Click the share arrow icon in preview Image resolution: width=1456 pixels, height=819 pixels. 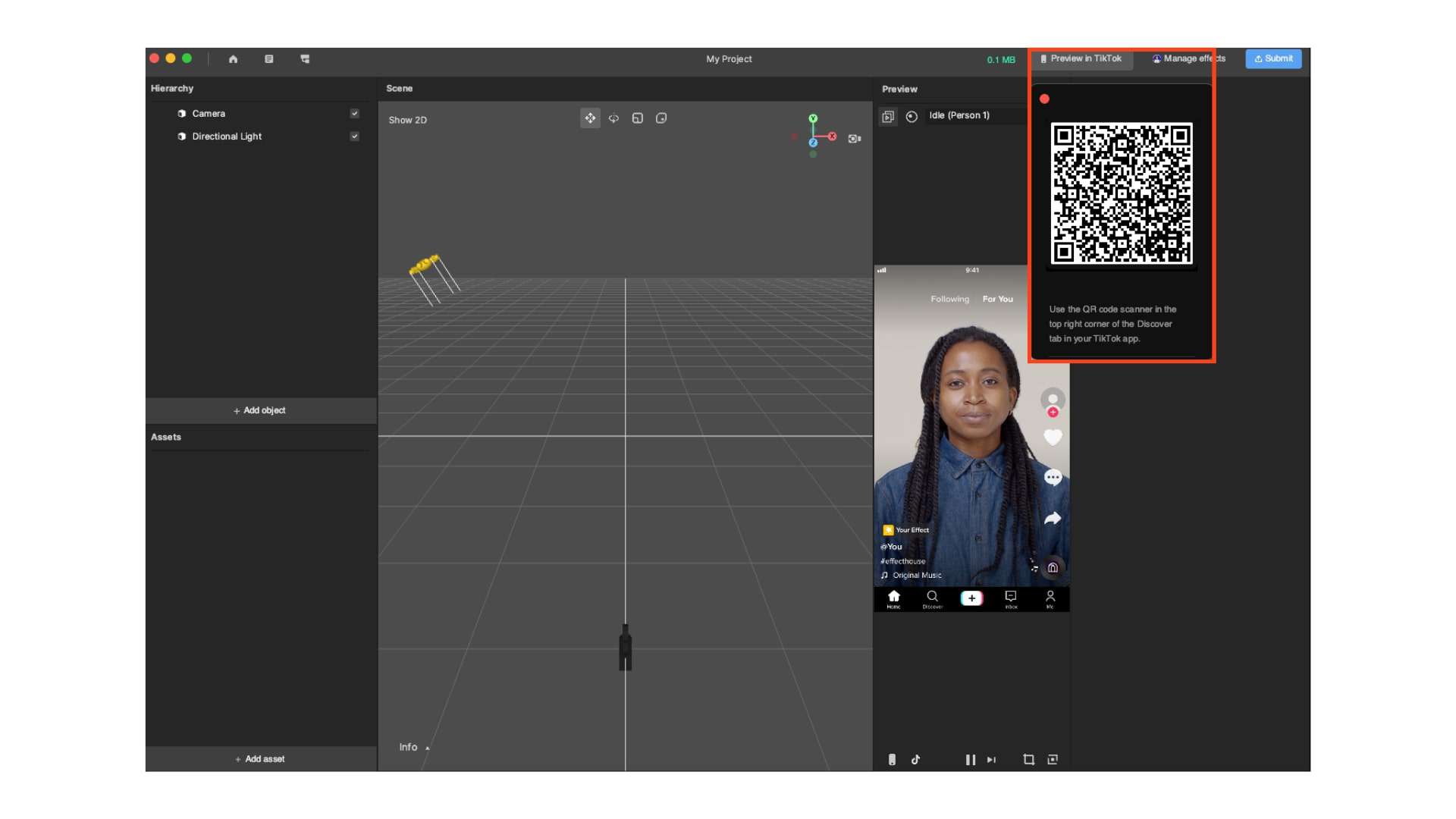[x=1053, y=519]
